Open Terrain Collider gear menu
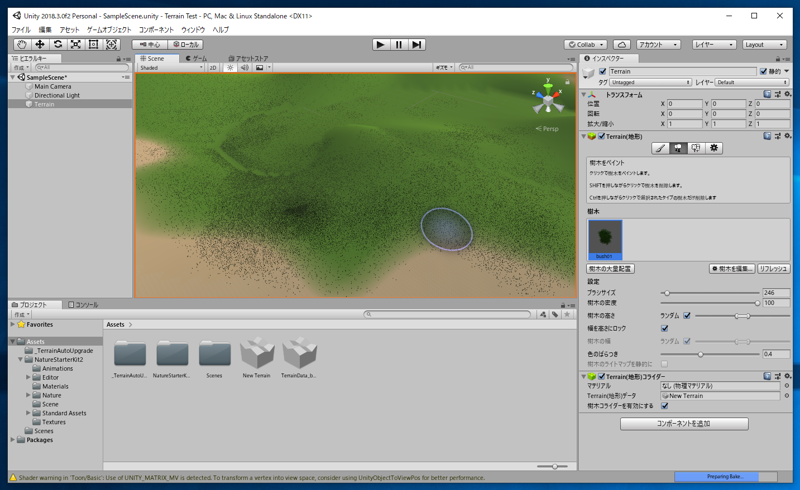800x490 pixels. (788, 376)
